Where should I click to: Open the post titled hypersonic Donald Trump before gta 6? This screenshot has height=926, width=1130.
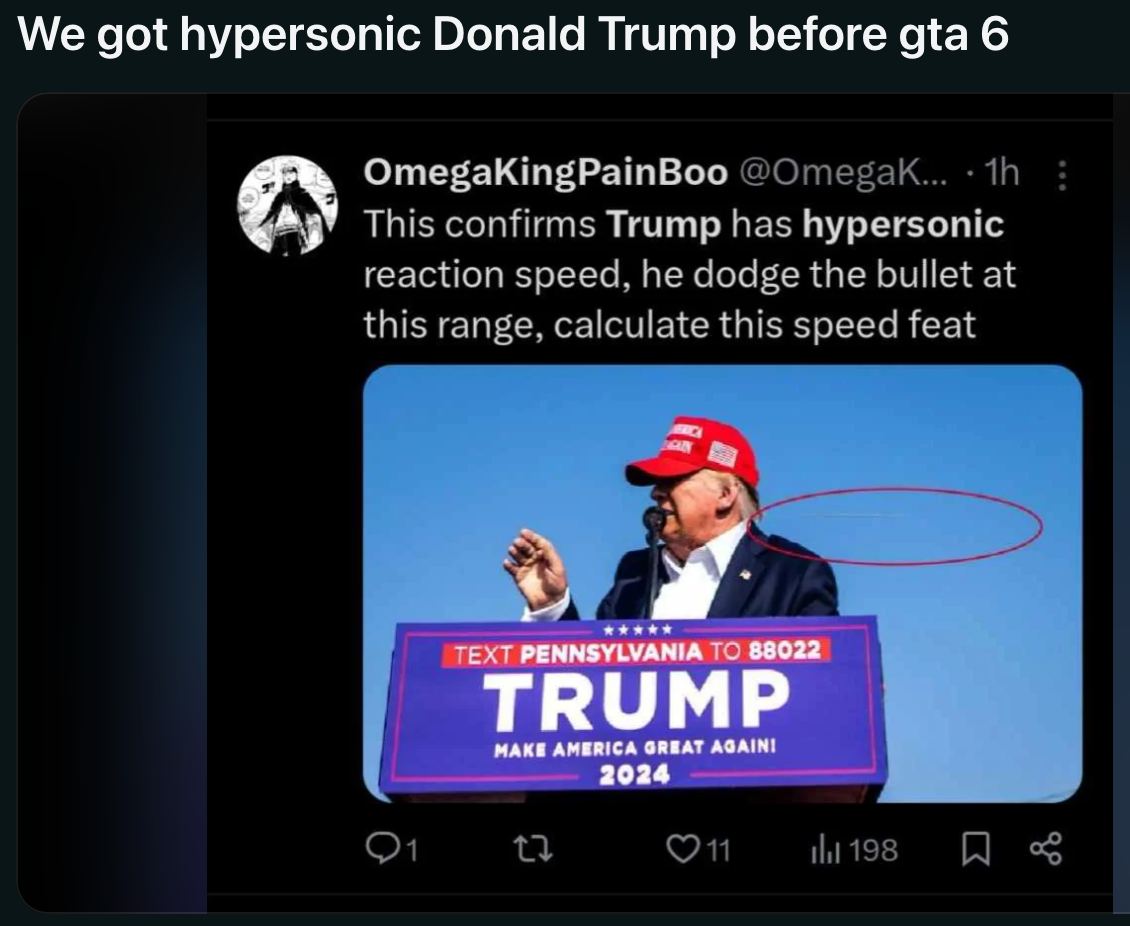(512, 33)
